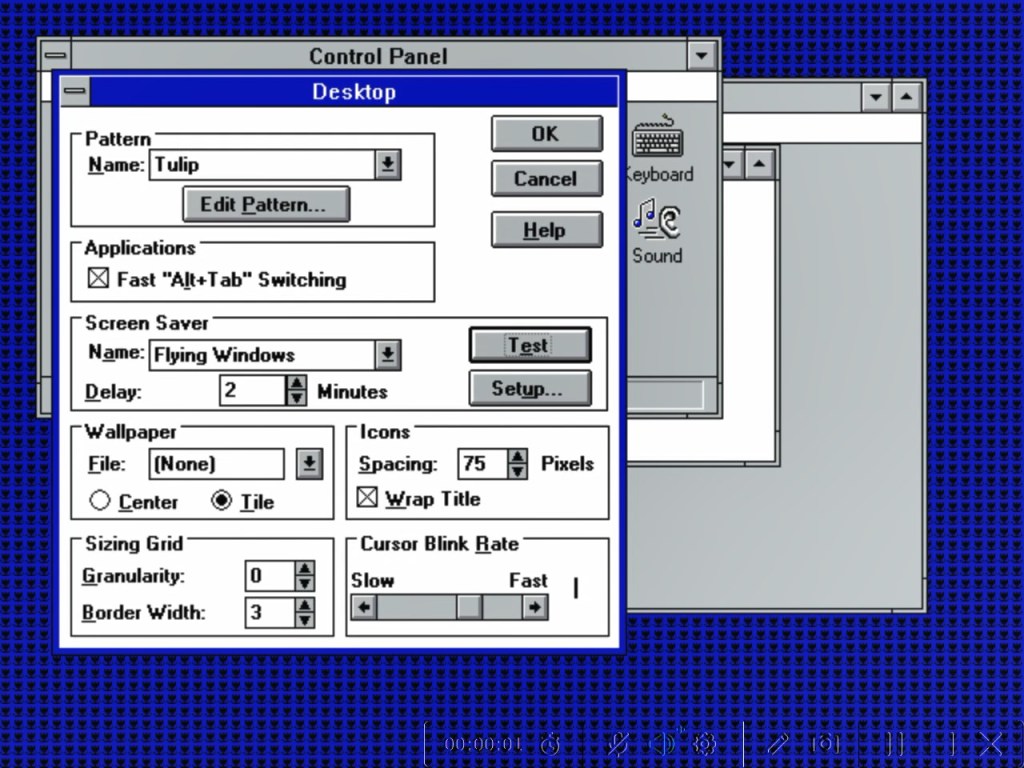
Task: Unmute the microphone on the recording bar
Action: [617, 744]
